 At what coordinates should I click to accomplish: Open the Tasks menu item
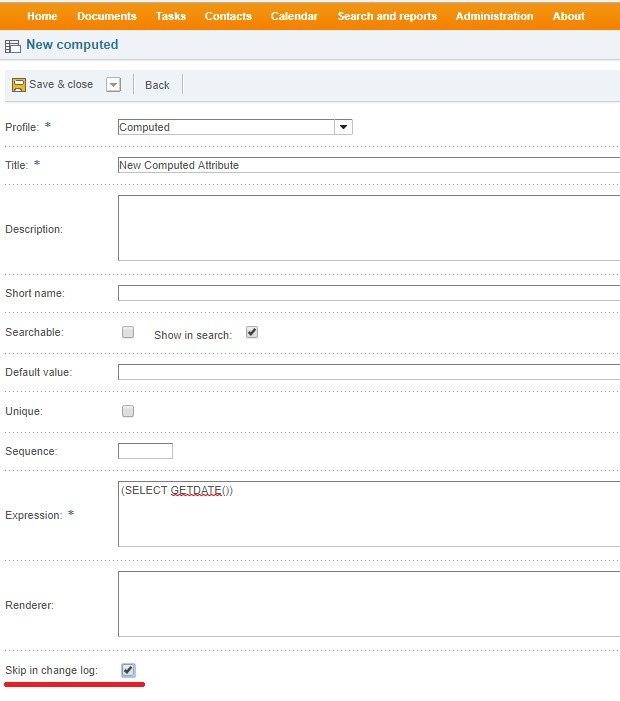(x=170, y=16)
